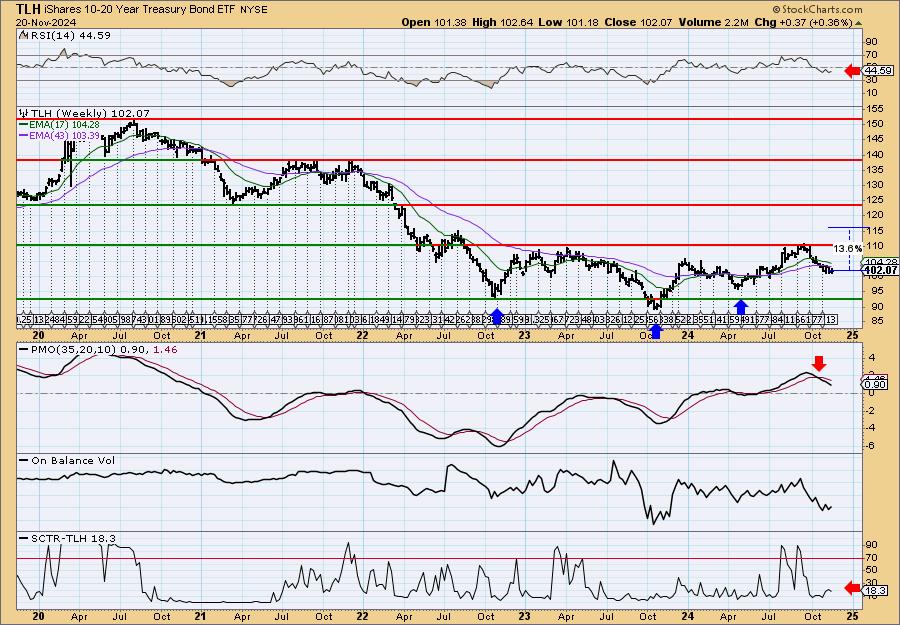Click the bar-style icon beside TLH (Weekly) label
Viewport: 900px width, 625px height.
pos(24,113)
